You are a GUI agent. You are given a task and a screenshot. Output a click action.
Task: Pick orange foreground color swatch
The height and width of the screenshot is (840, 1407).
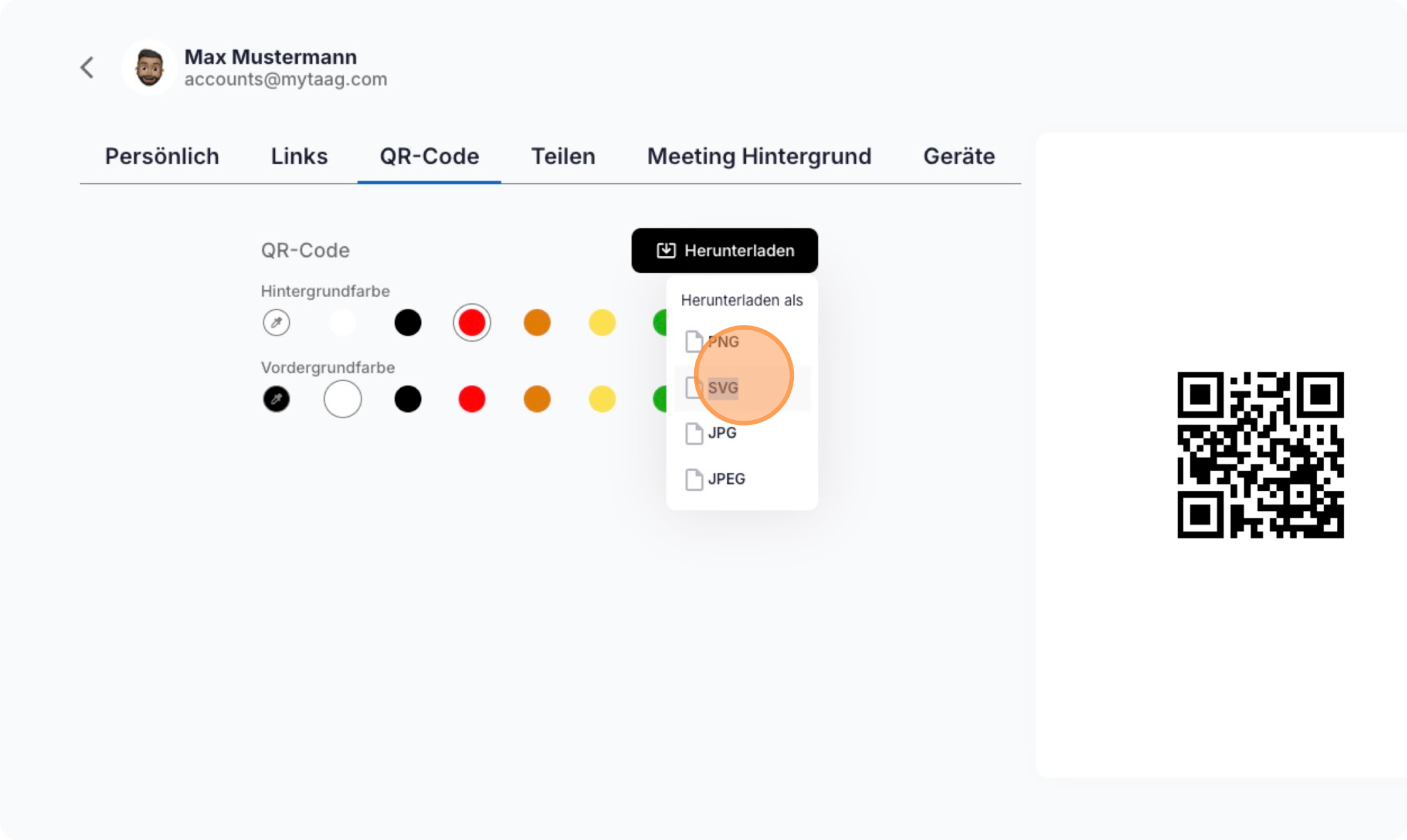(537, 399)
